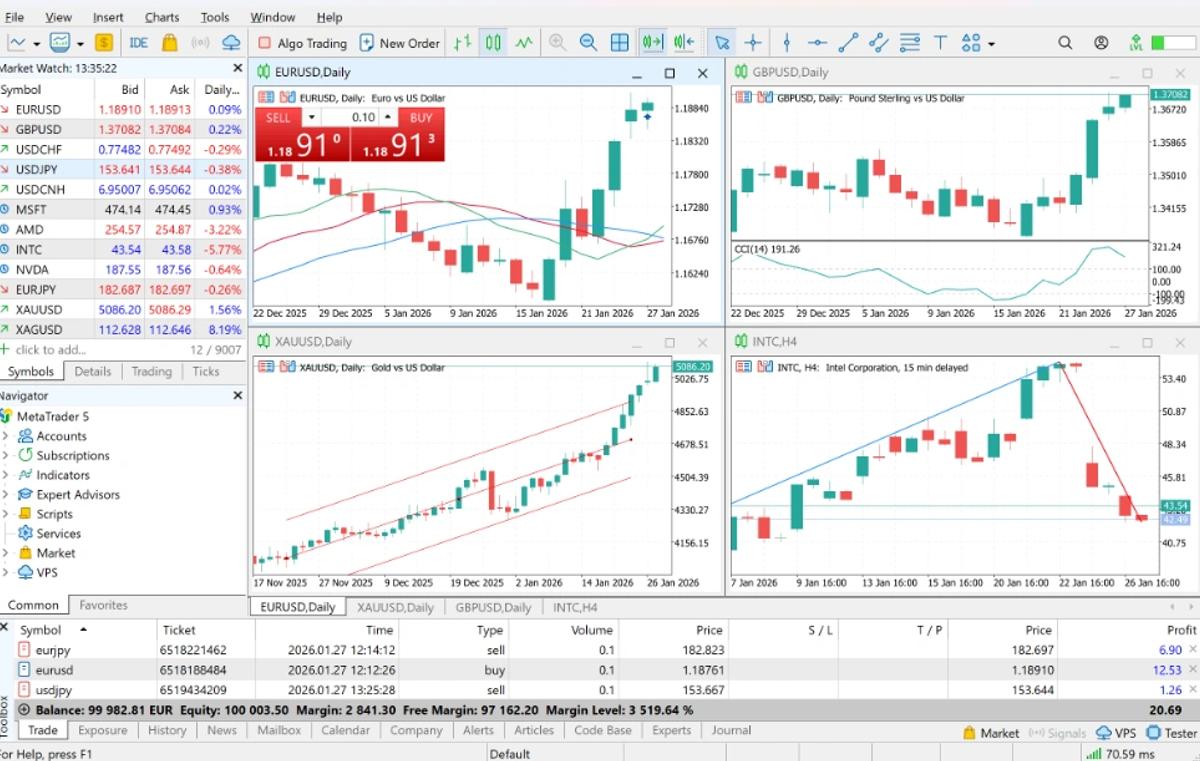
Task: Switch chart to bar chart style
Action: pos(462,43)
